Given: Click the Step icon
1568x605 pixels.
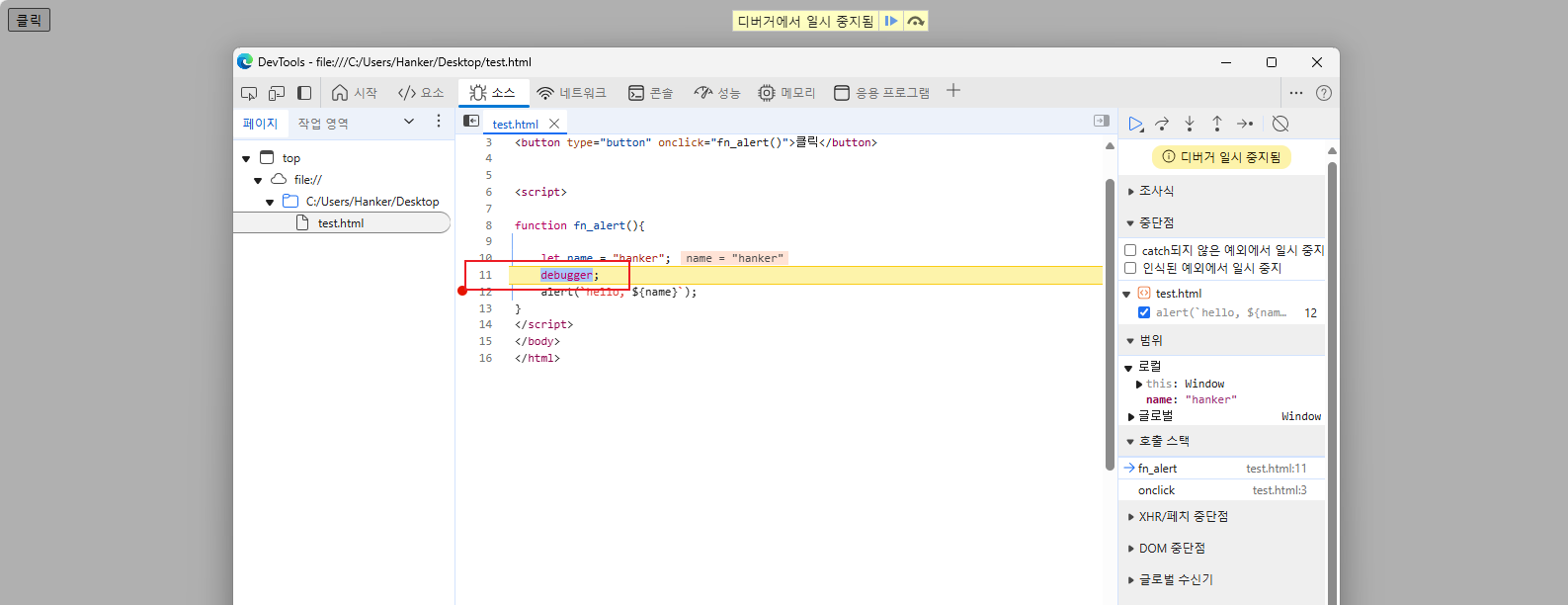Looking at the screenshot, I should [1245, 124].
